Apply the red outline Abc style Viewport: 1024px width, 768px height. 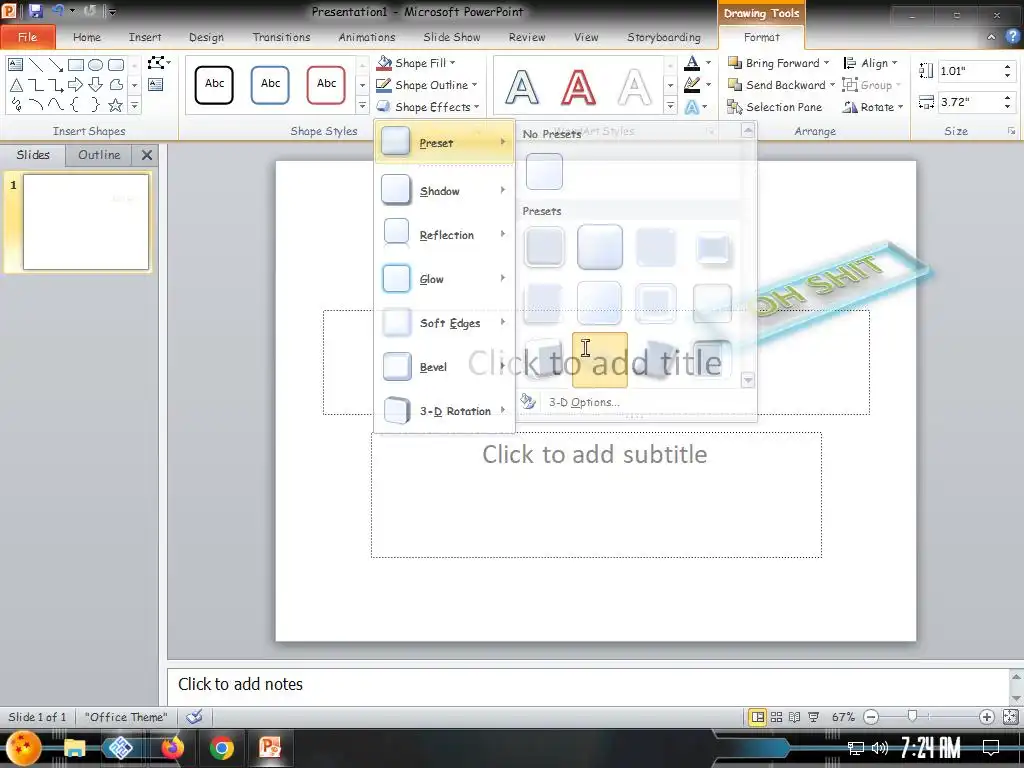[326, 85]
